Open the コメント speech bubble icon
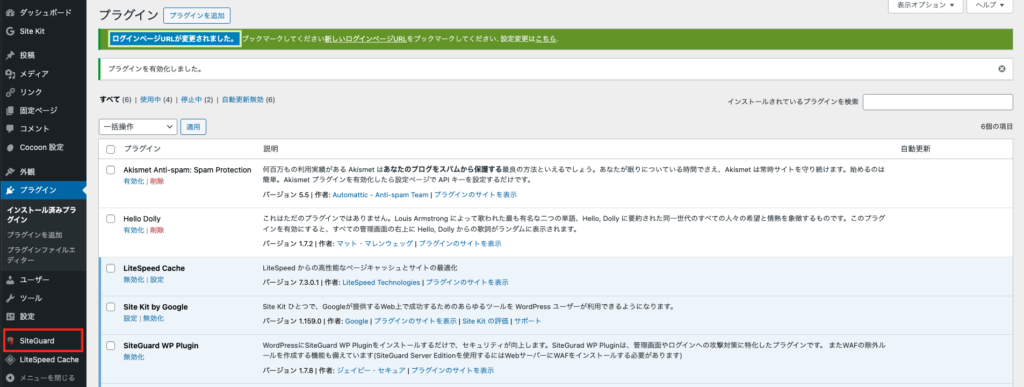1024x387 pixels. pyautogui.click(x=10, y=129)
